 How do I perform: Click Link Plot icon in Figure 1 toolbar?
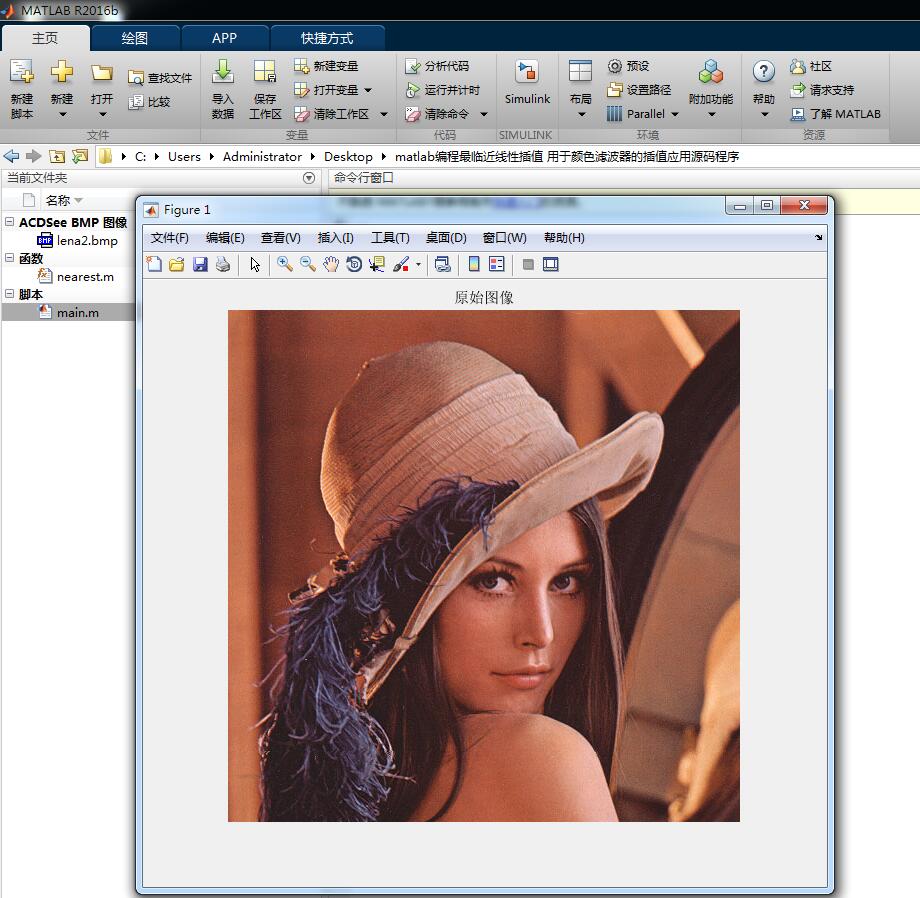(442, 265)
